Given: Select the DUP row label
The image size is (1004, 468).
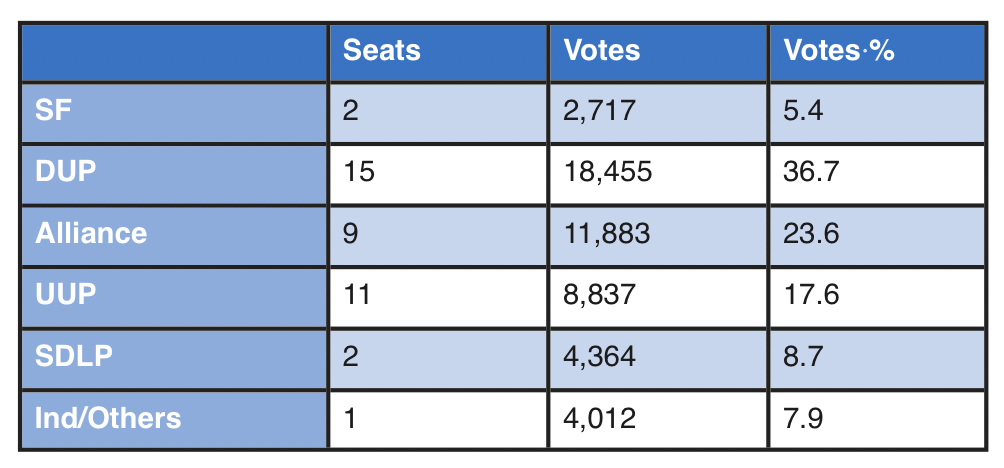Looking at the screenshot, I should click(x=66, y=171).
